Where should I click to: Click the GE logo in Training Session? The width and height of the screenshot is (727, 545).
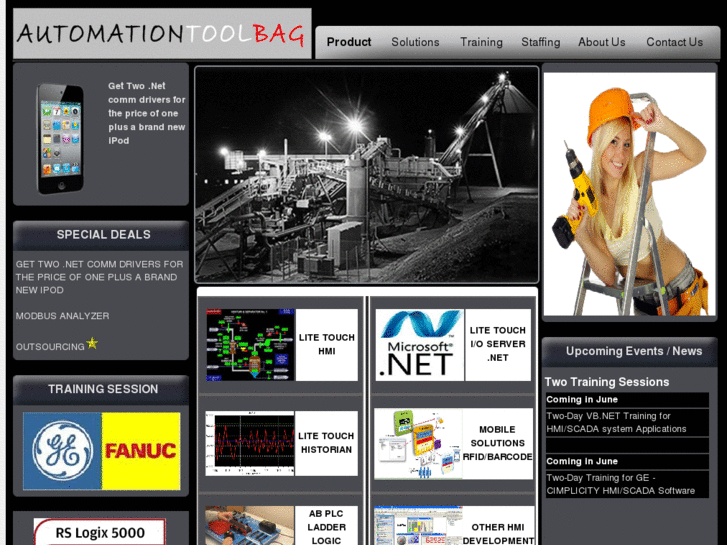[62, 451]
